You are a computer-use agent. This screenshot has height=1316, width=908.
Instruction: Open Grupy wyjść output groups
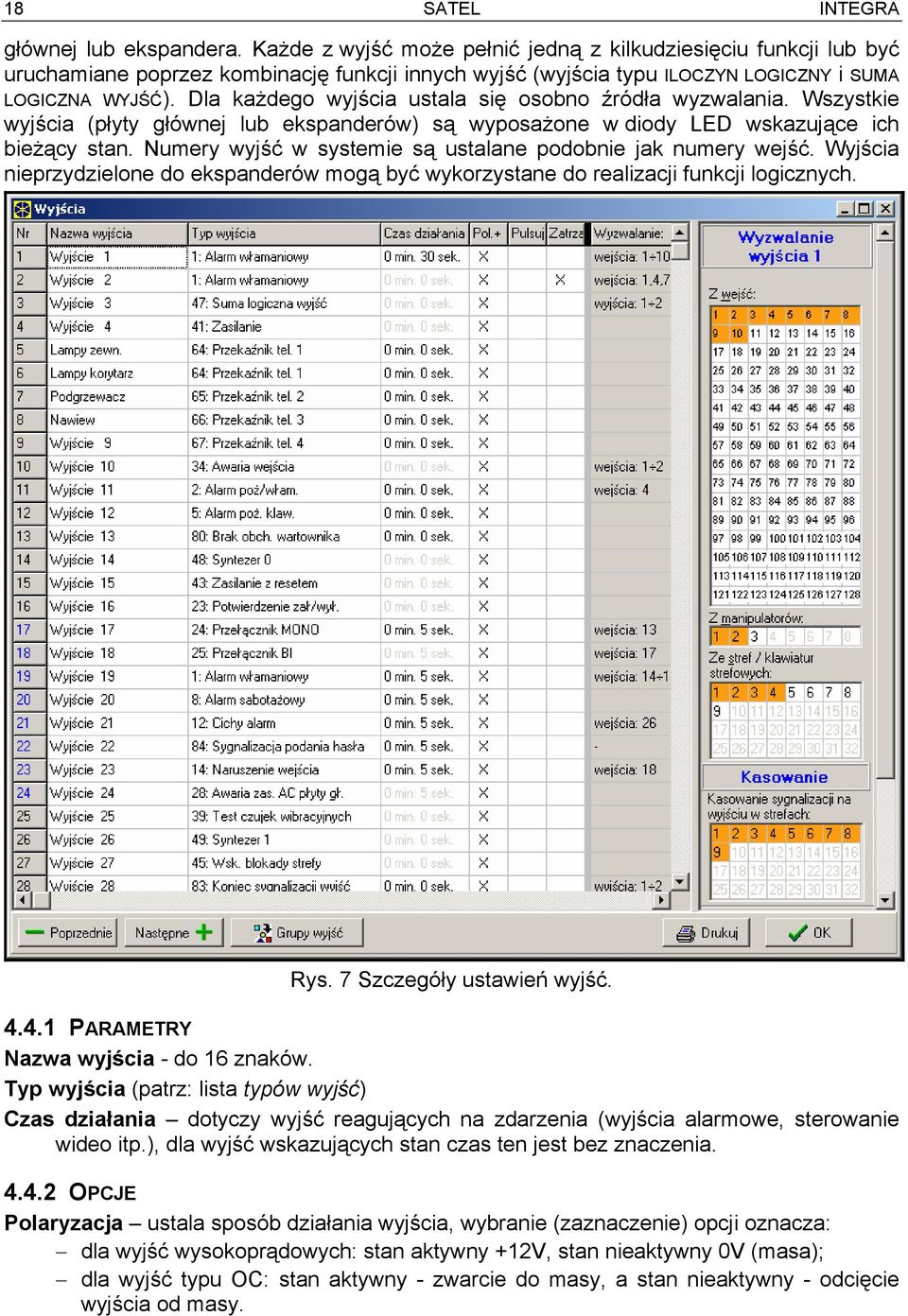point(295,933)
